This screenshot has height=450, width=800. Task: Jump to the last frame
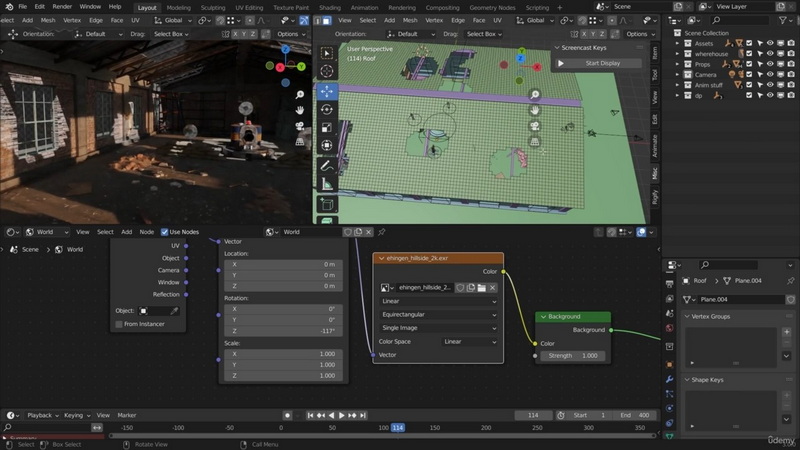tap(363, 415)
